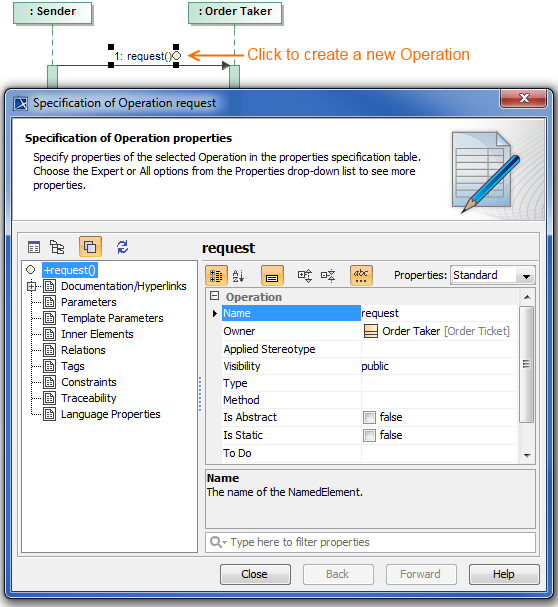Image resolution: width=558 pixels, height=607 pixels.
Task: Click the Order Taker lifeline header in diagram
Action: pyautogui.click(x=235, y=12)
